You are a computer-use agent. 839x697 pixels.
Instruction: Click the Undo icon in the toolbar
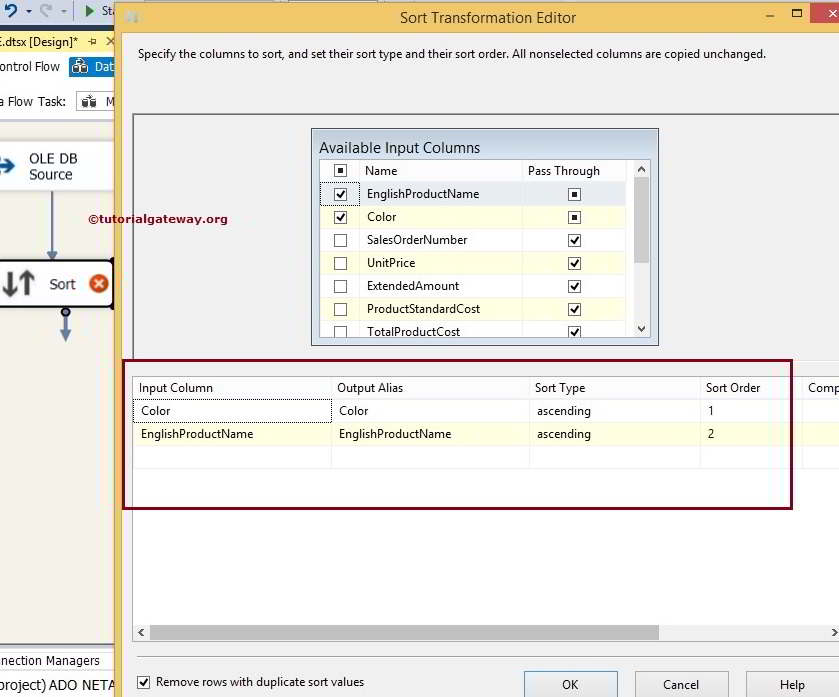12,9
